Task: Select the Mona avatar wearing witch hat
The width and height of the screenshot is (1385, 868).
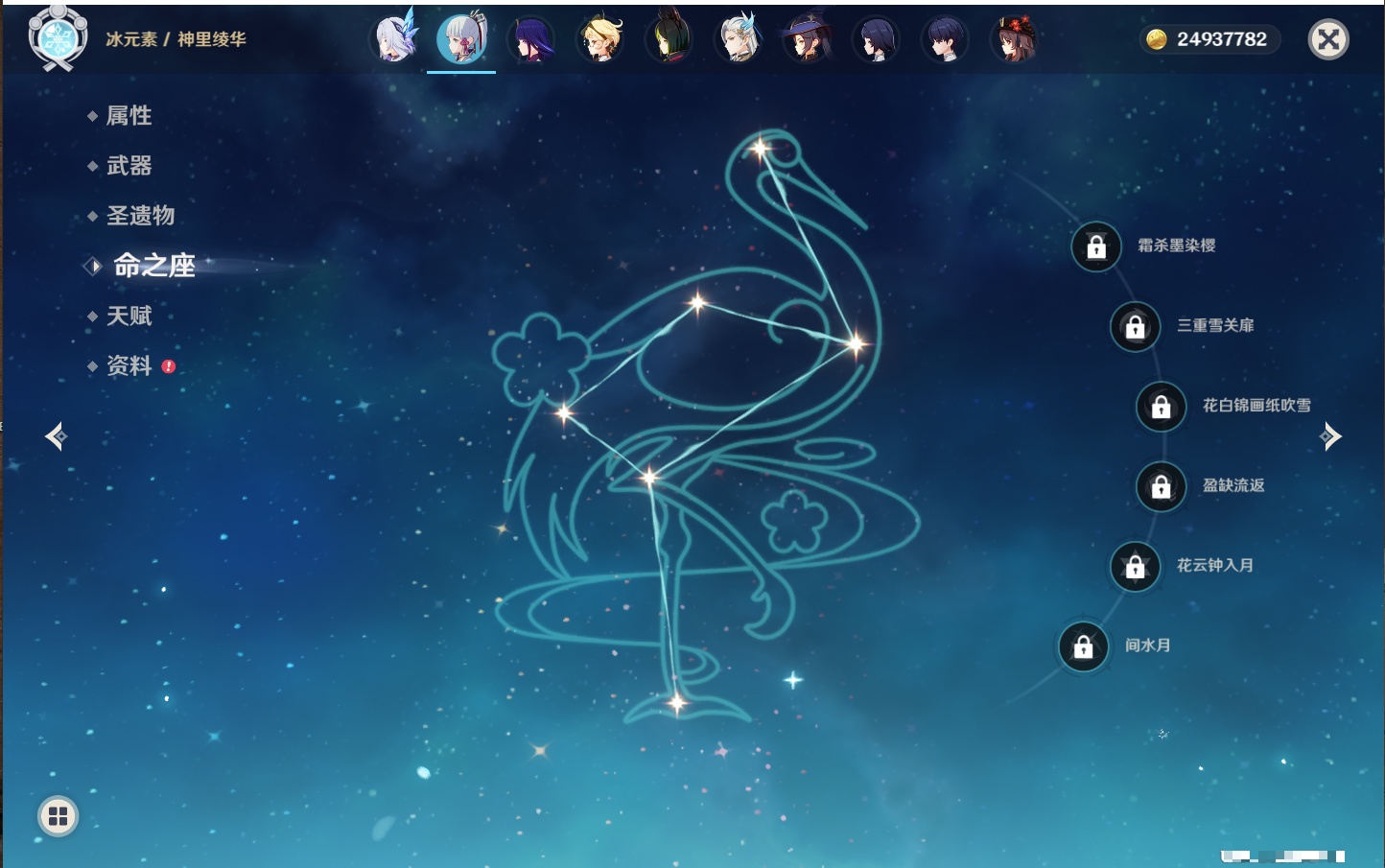Action: click(807, 40)
